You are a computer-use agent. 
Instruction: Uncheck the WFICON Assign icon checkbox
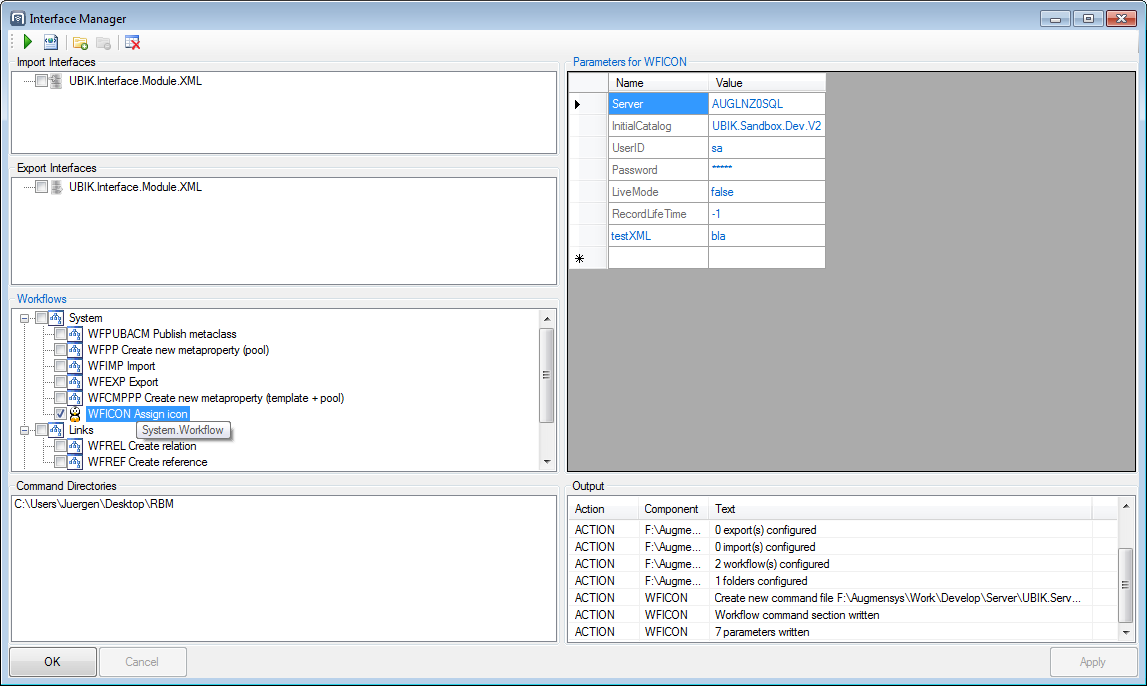click(60, 414)
